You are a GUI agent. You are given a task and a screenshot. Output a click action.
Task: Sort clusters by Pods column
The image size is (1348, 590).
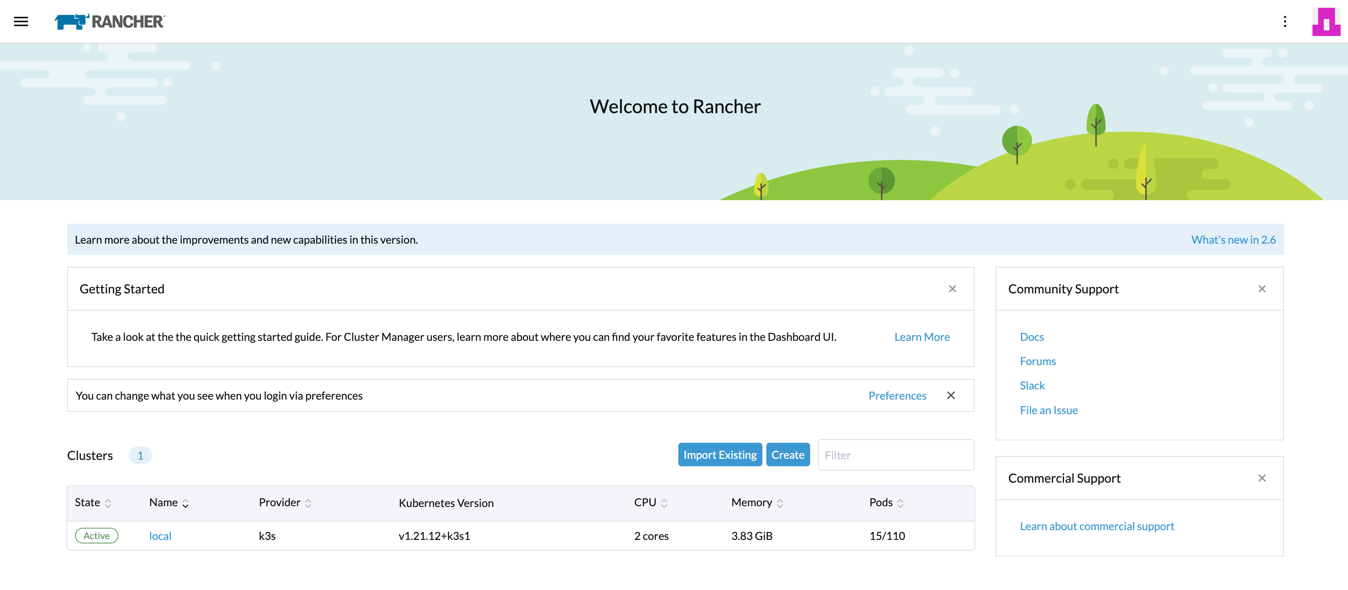click(x=887, y=503)
